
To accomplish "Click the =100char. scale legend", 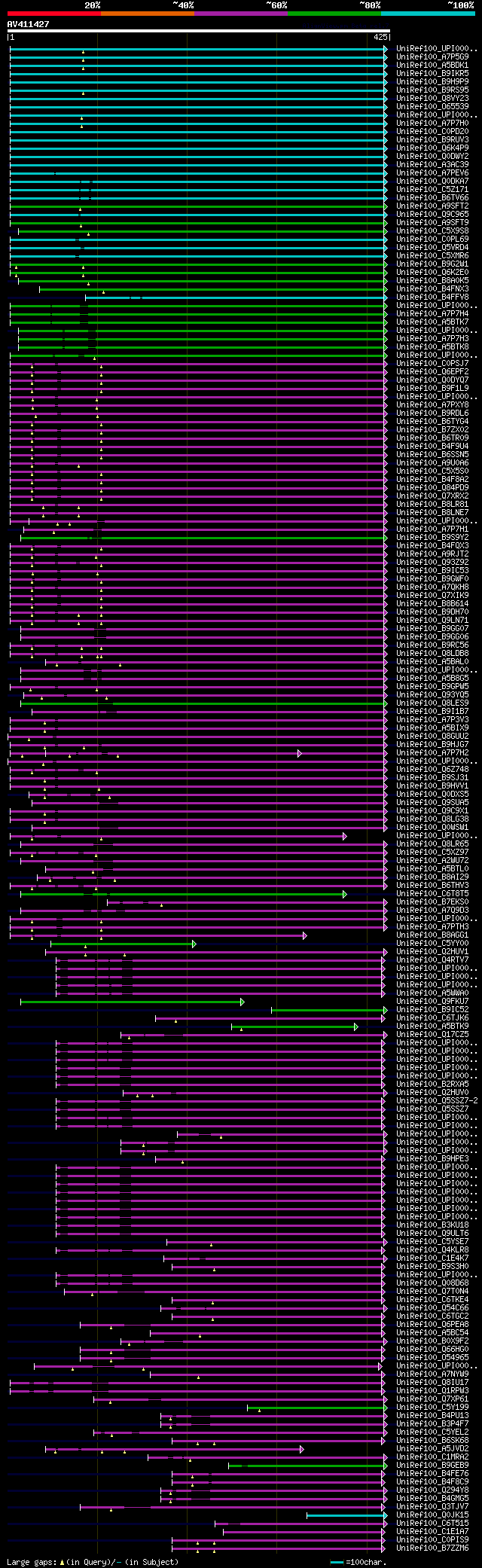I will tap(358, 1562).
